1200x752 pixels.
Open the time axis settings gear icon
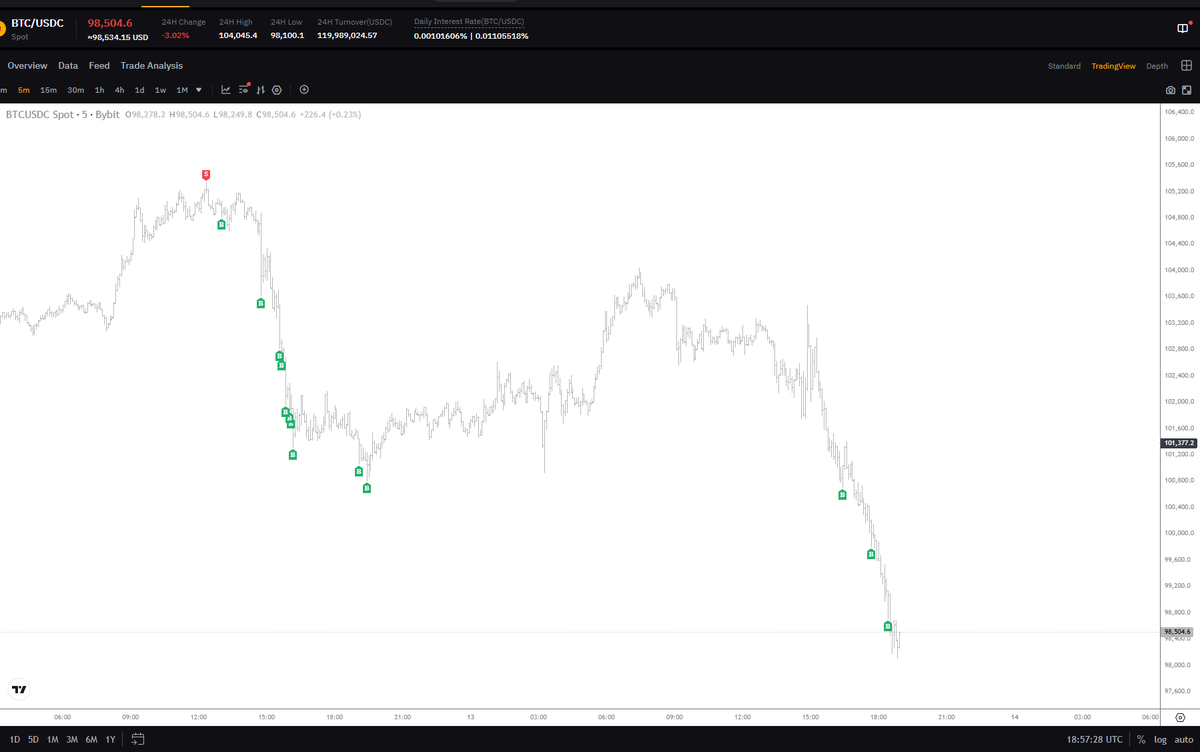pos(1181,717)
